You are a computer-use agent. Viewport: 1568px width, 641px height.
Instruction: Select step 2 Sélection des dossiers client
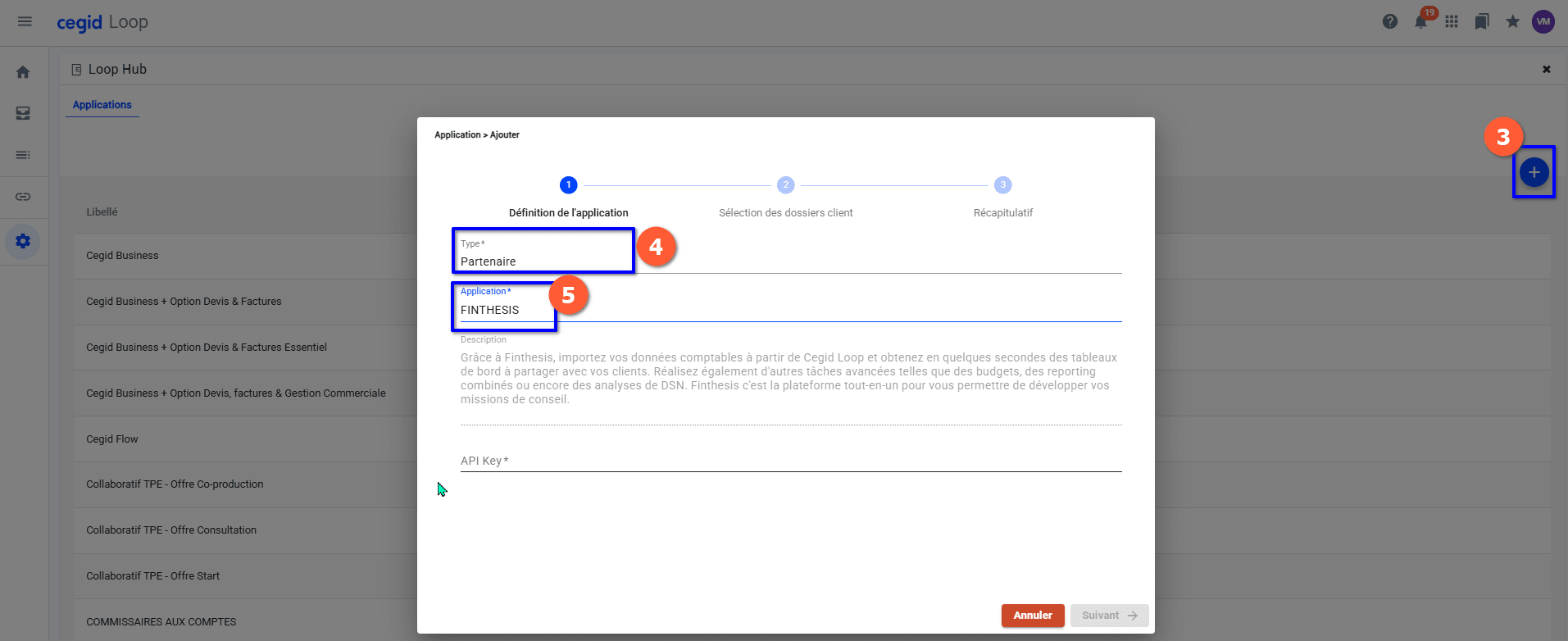point(786,198)
